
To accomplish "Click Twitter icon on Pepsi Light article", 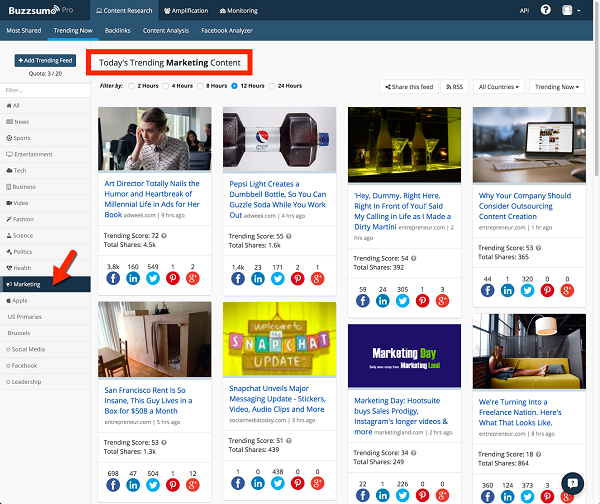I will tap(277, 279).
